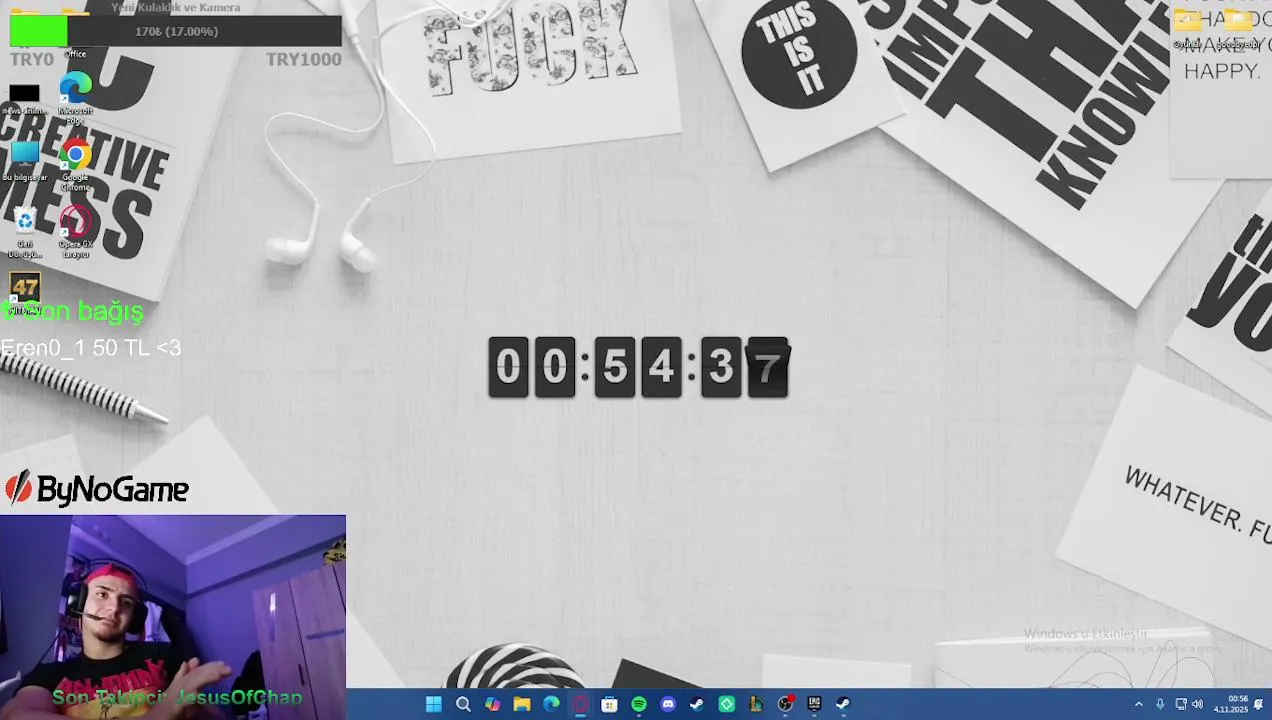The height and width of the screenshot is (720, 1272).
Task: Switch to Opera GX in taskbar
Action: 580,704
